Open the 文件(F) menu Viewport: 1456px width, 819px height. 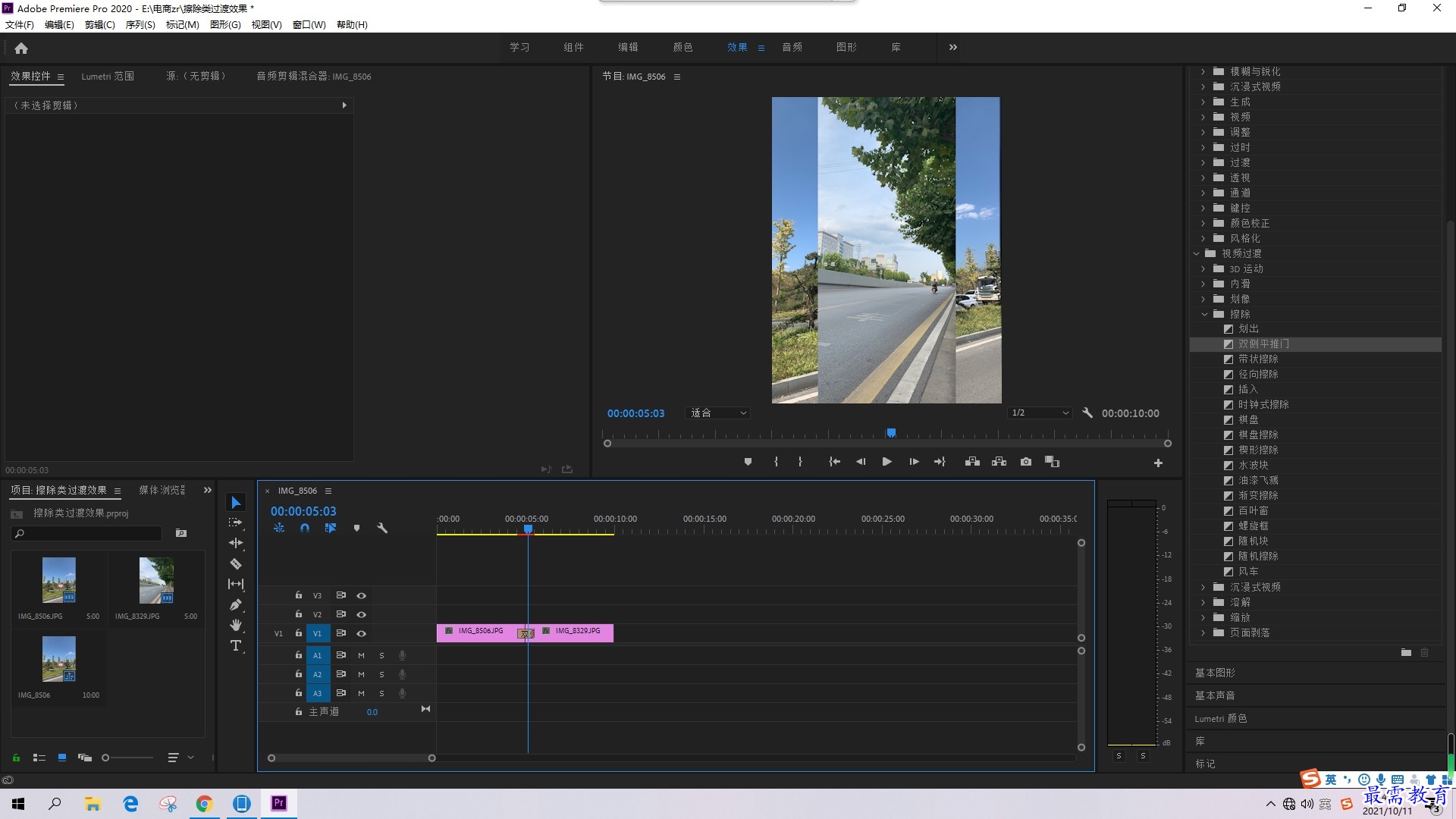tap(20, 25)
